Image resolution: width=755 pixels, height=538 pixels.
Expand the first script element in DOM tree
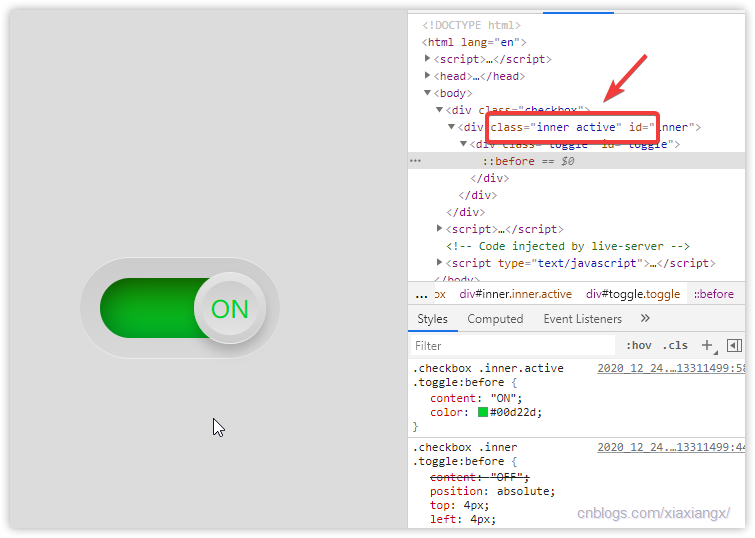[x=427, y=58]
